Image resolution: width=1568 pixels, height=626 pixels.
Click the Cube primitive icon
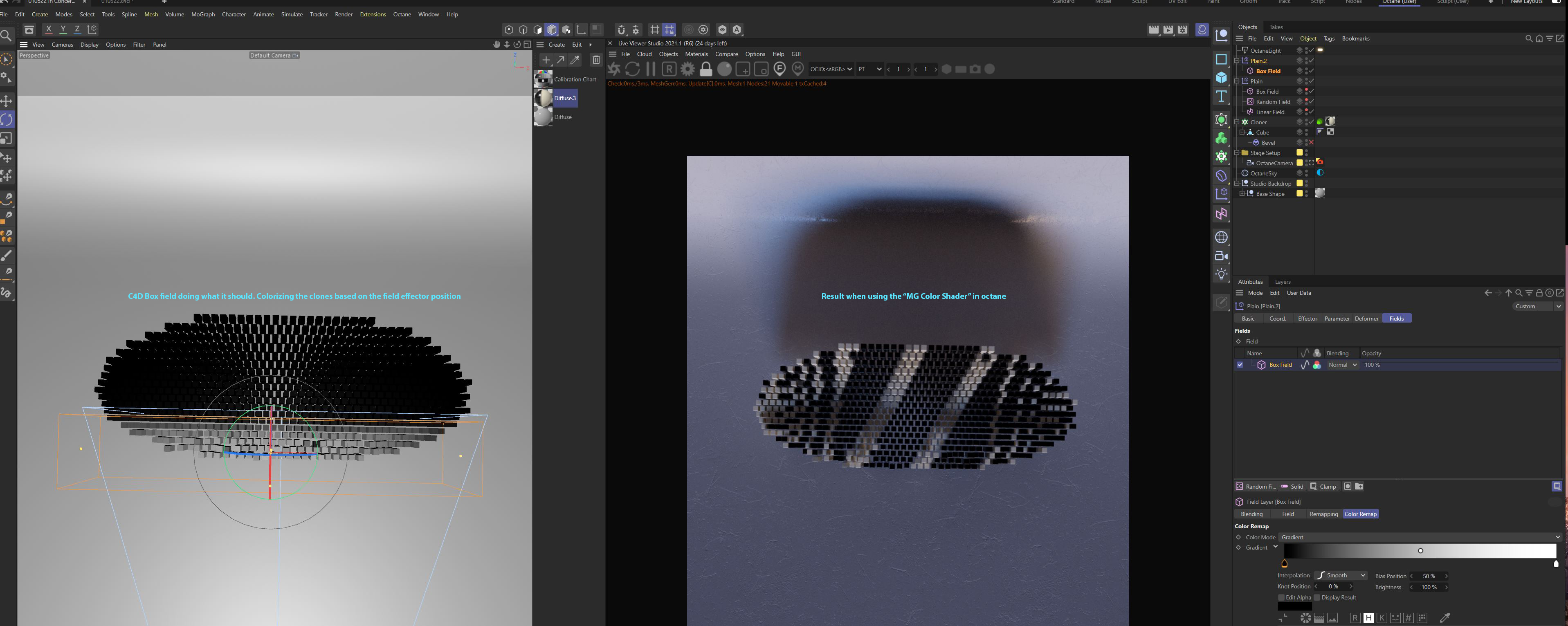coord(1221,77)
